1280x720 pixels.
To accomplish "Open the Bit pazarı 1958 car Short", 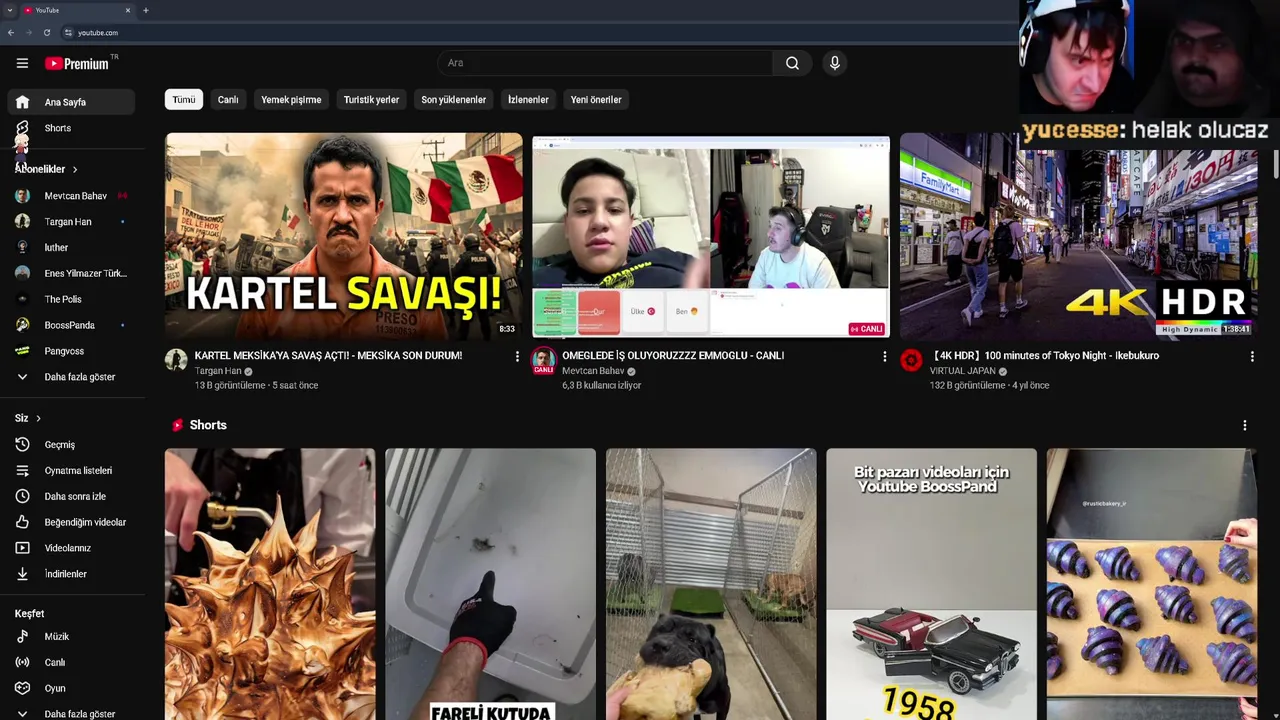I will [x=931, y=584].
